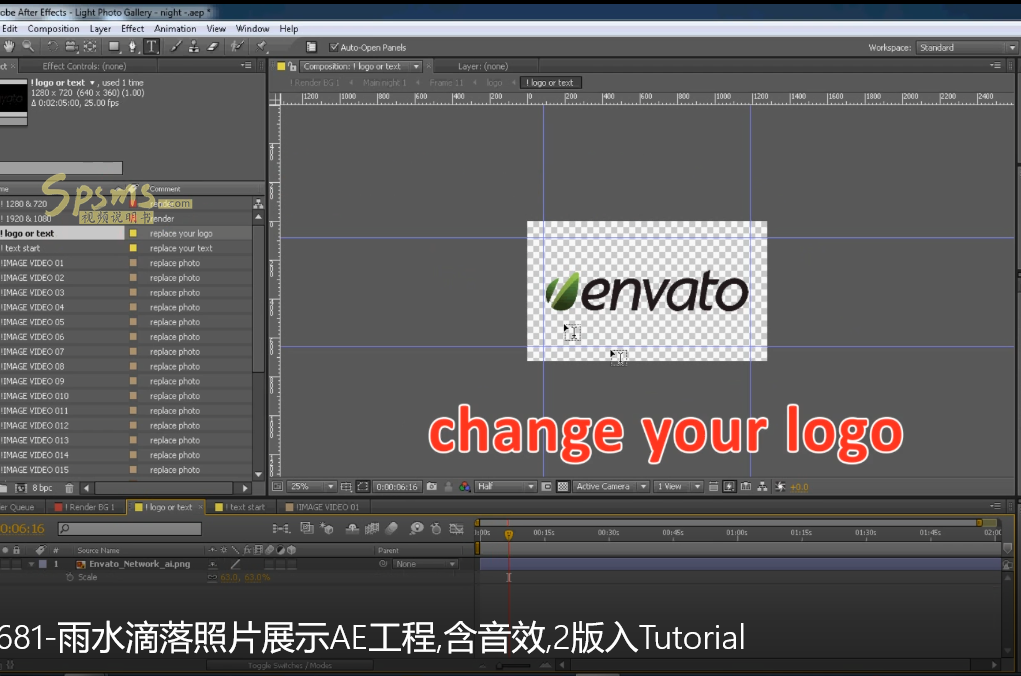Image resolution: width=1021 pixels, height=676 pixels.
Task: Open the Parent None dropdown
Action: pyautogui.click(x=425, y=564)
